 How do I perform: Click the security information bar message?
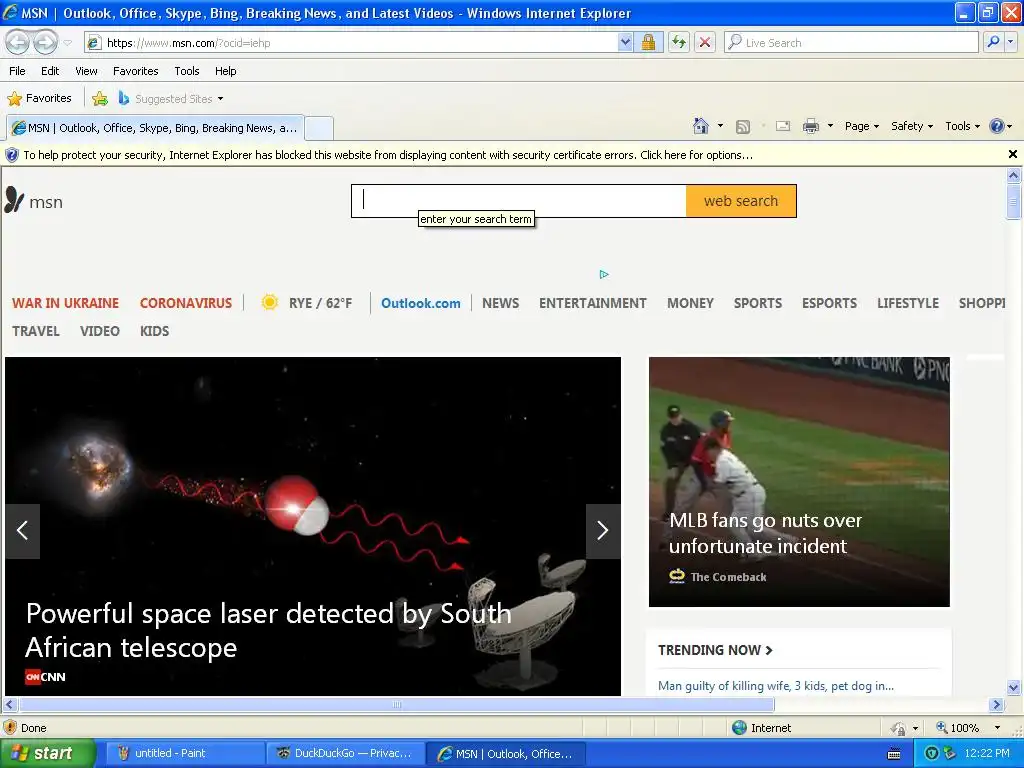388,155
